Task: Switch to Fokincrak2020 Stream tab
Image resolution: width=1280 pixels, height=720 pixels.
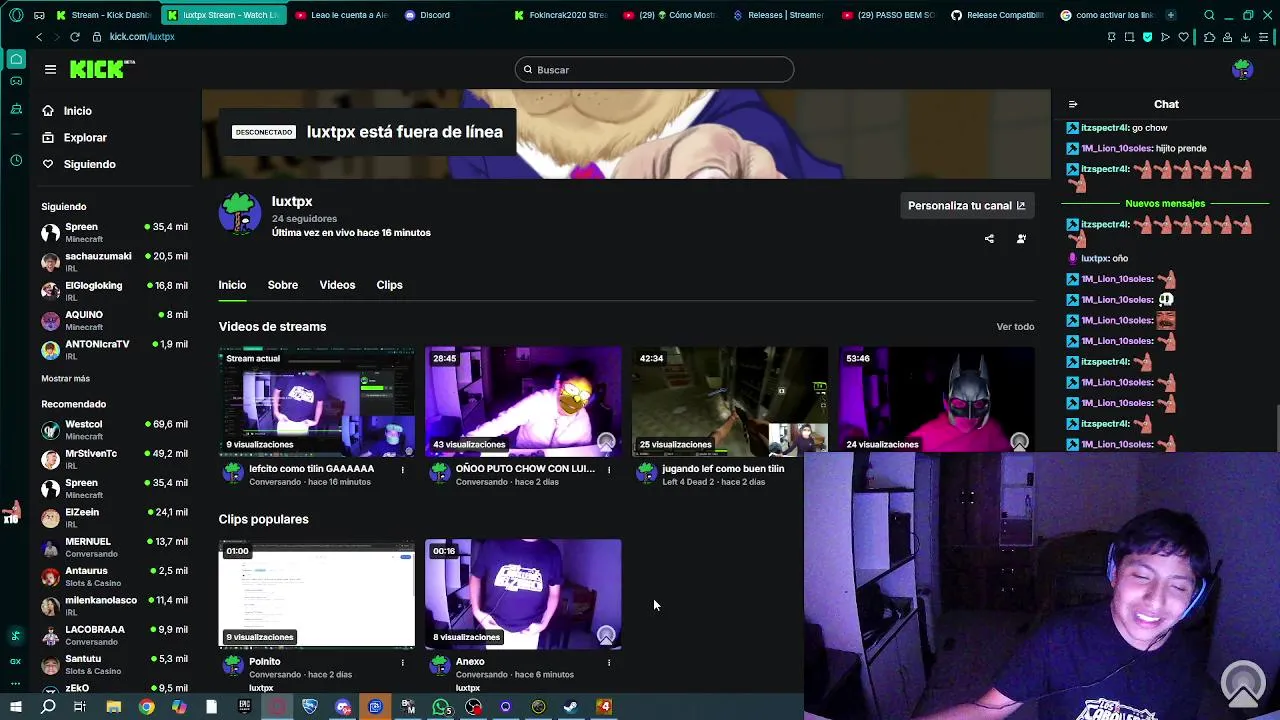Action: 560,15
